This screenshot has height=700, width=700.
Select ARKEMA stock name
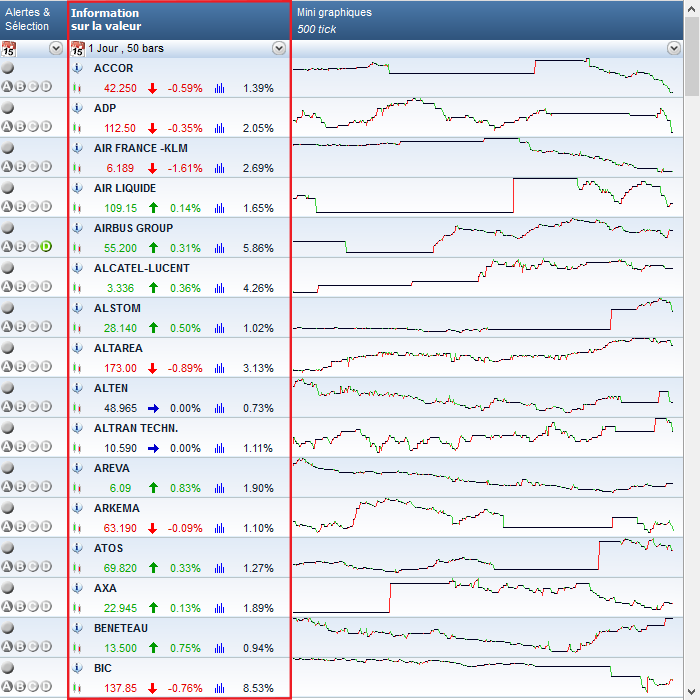(x=117, y=508)
